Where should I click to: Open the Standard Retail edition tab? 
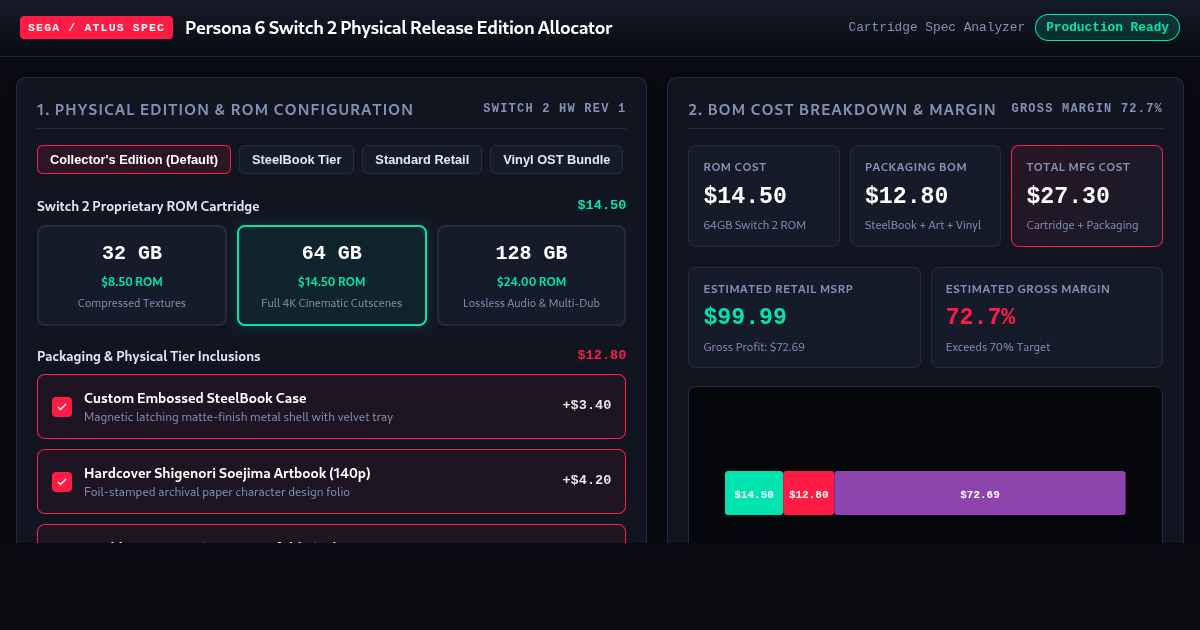(422, 160)
